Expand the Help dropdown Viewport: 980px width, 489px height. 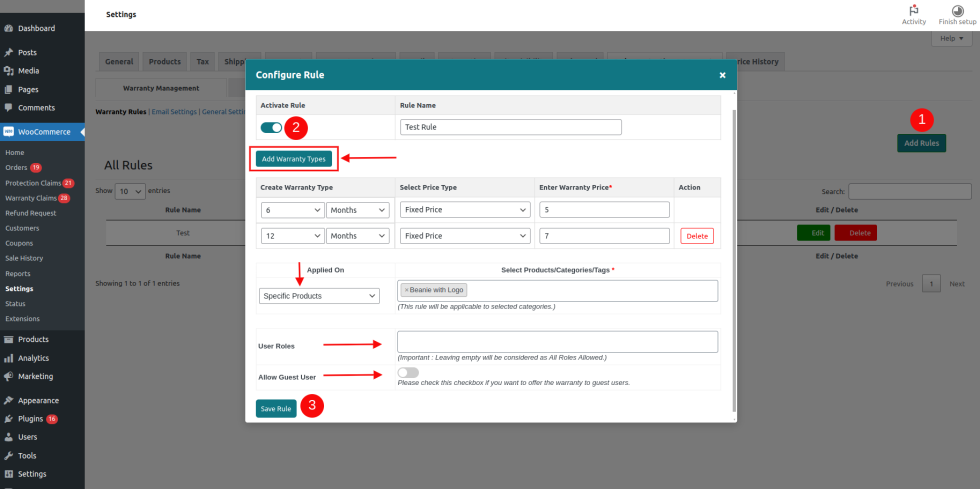952,39
